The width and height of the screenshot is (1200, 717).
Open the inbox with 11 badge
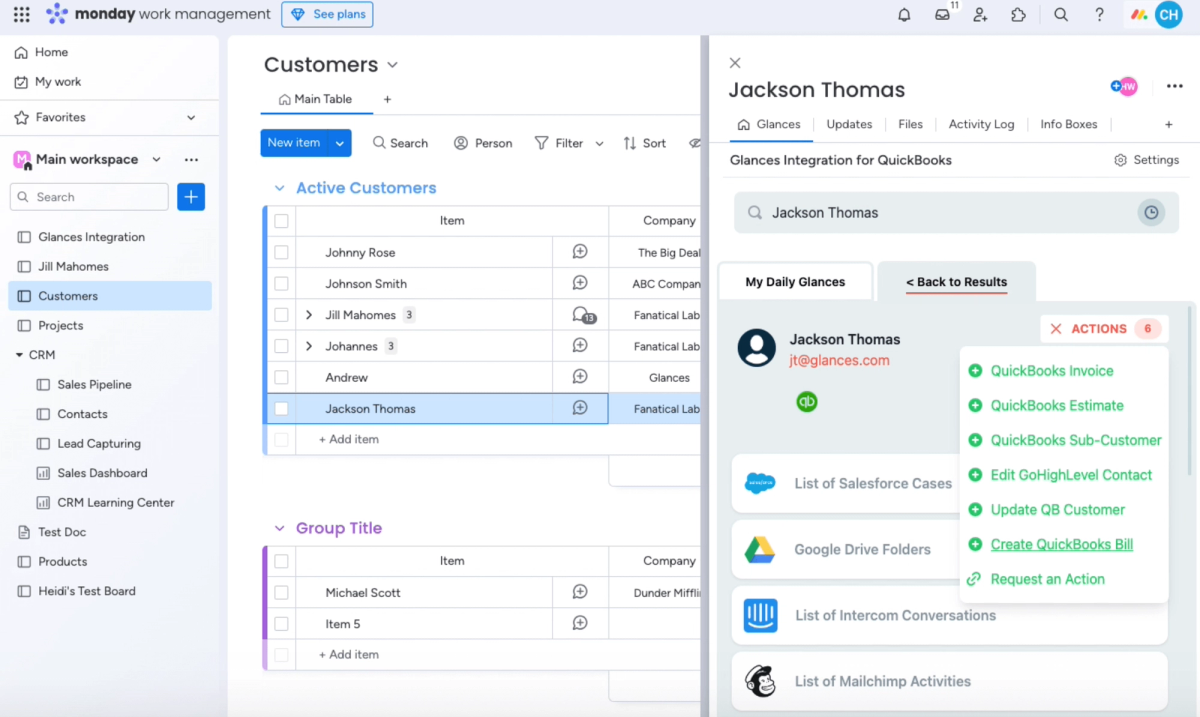click(943, 14)
